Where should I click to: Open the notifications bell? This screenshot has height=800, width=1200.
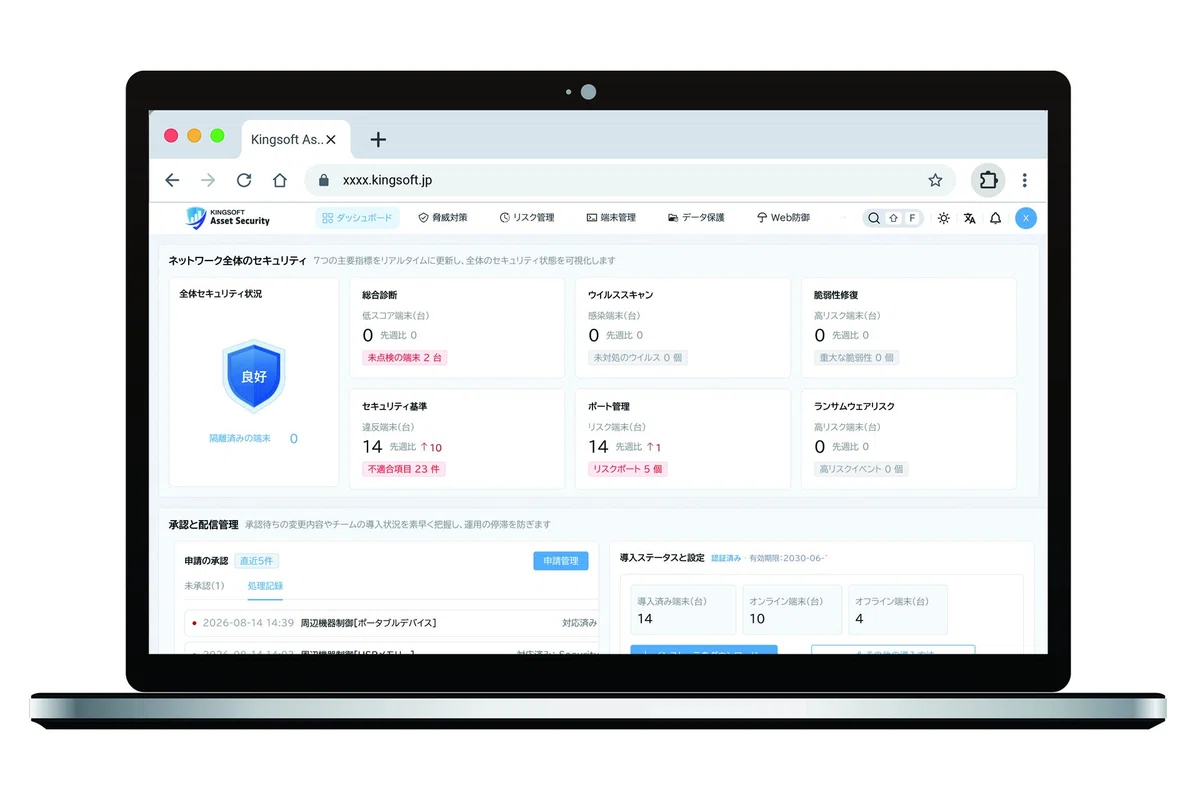(995, 218)
